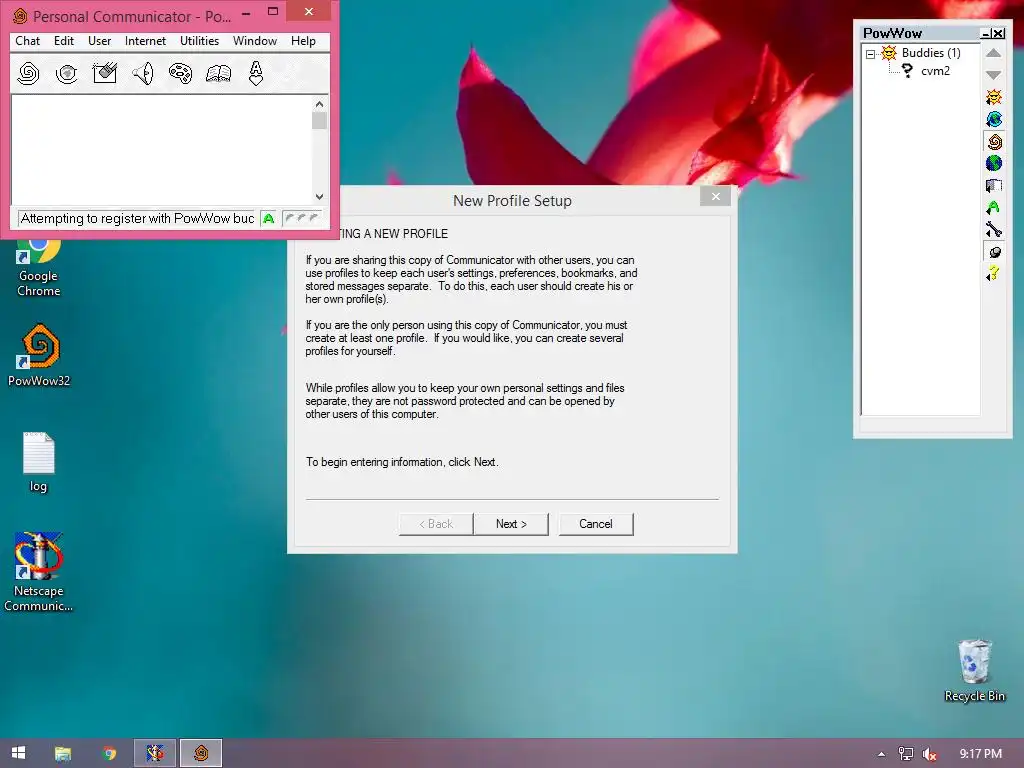Select the PowWow32 desktop shortcut

click(x=39, y=355)
